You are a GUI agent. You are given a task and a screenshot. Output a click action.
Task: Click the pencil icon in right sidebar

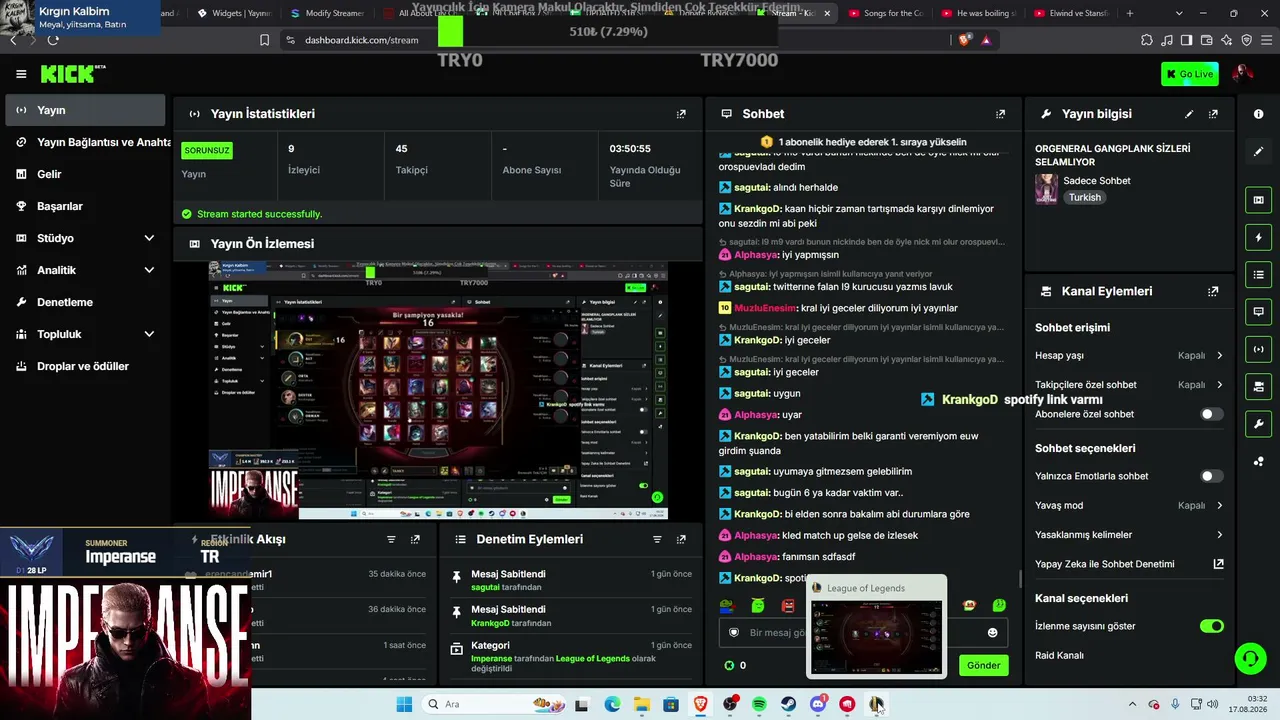click(x=1258, y=152)
